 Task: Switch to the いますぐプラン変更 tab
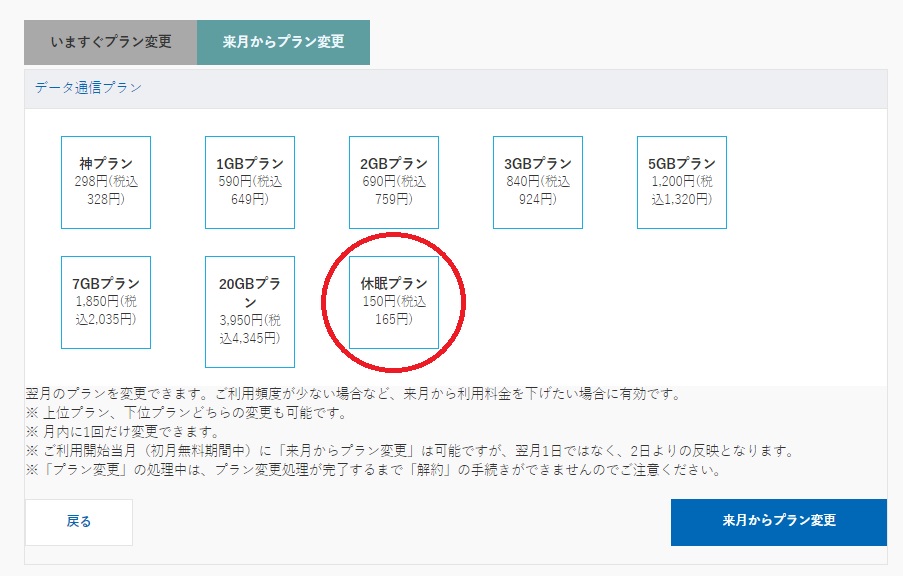(111, 43)
